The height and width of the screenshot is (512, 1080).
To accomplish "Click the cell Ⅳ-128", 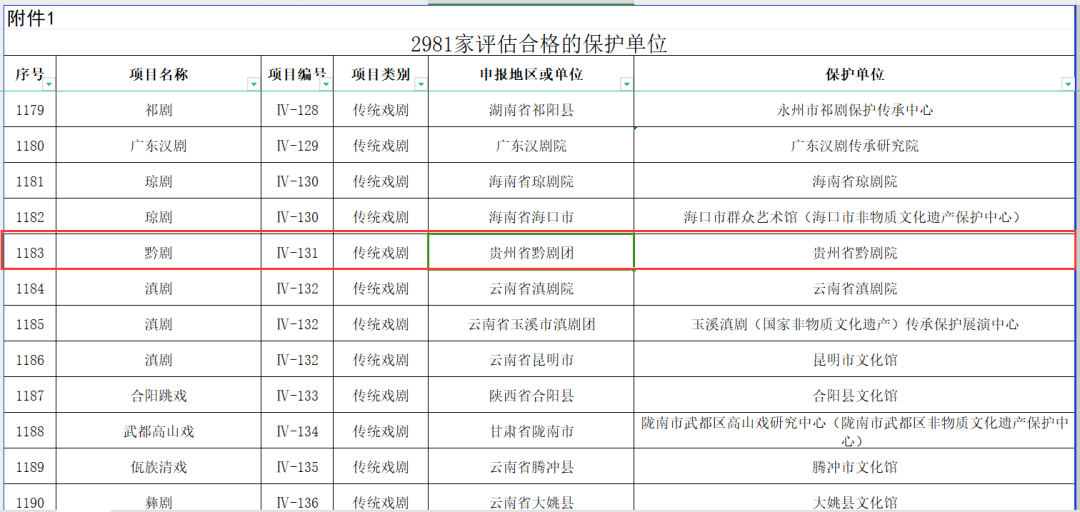I will coord(297,110).
